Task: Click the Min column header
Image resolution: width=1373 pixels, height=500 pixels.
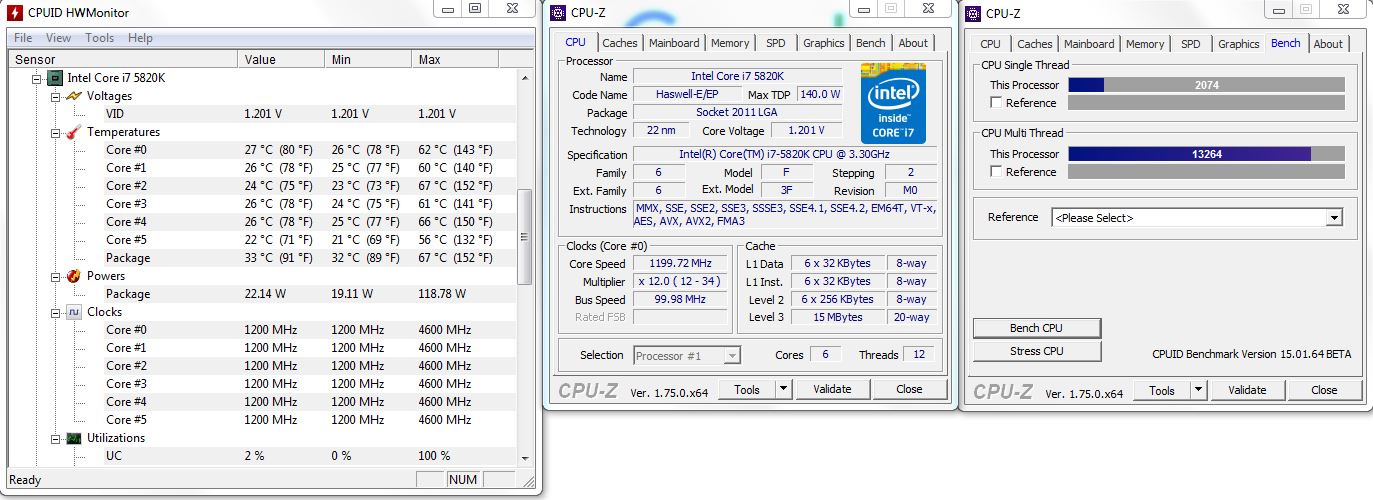Action: coord(368,60)
